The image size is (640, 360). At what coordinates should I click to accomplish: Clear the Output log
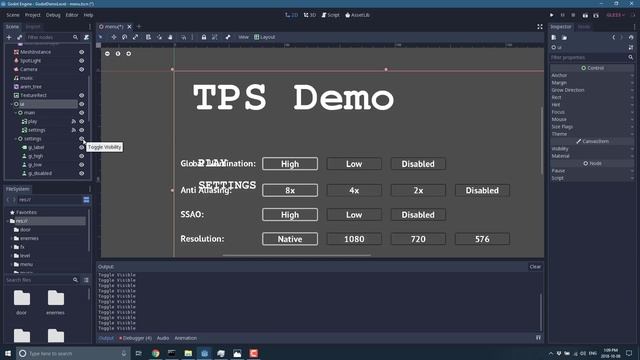[535, 267]
